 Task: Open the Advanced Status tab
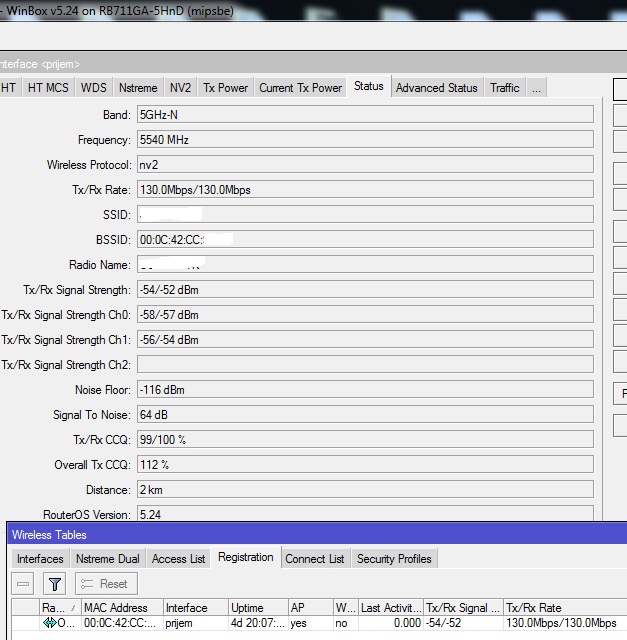pos(436,87)
